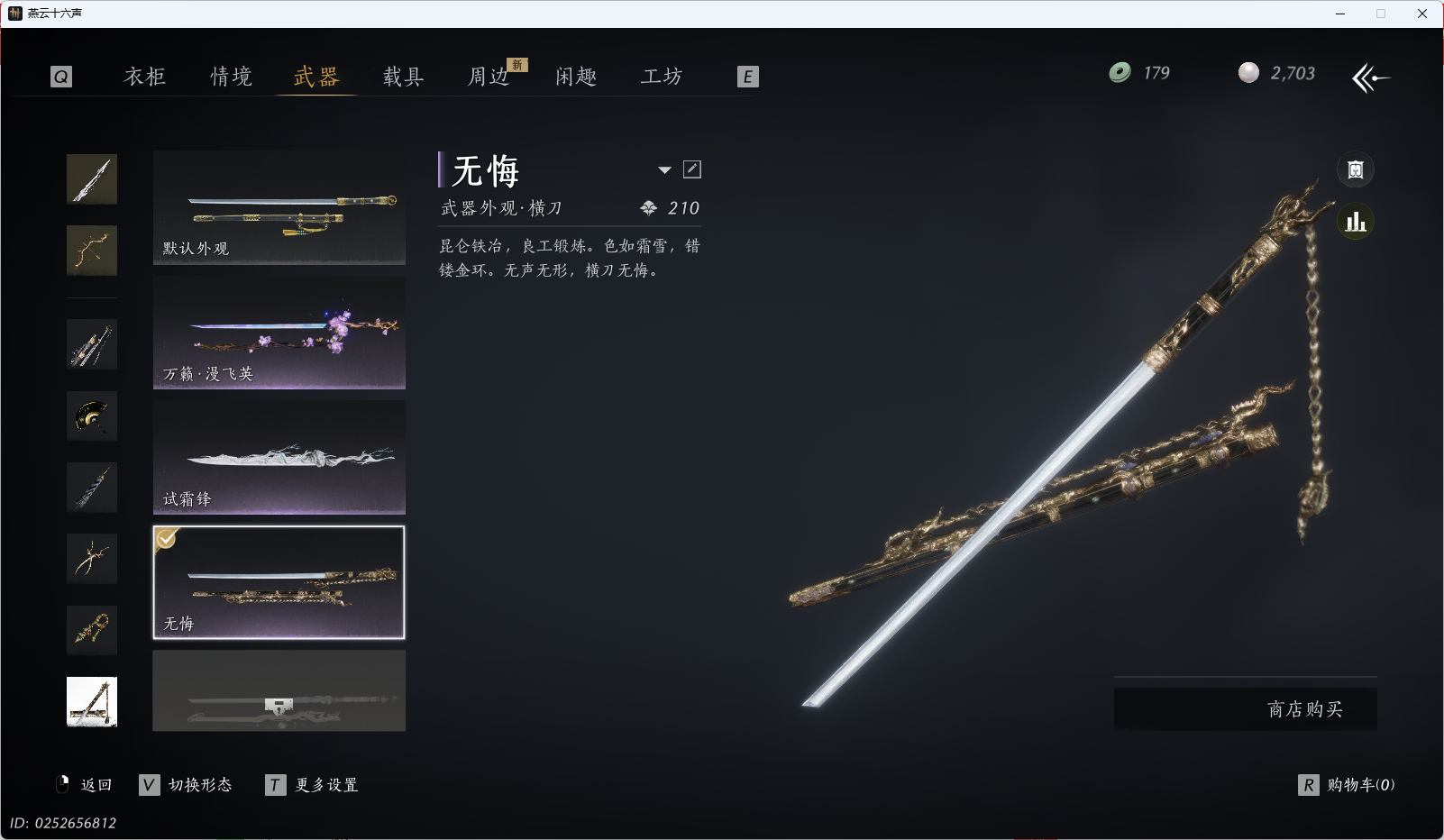Select the spear weapon category icon
This screenshot has width=1444, height=840.
click(x=92, y=178)
